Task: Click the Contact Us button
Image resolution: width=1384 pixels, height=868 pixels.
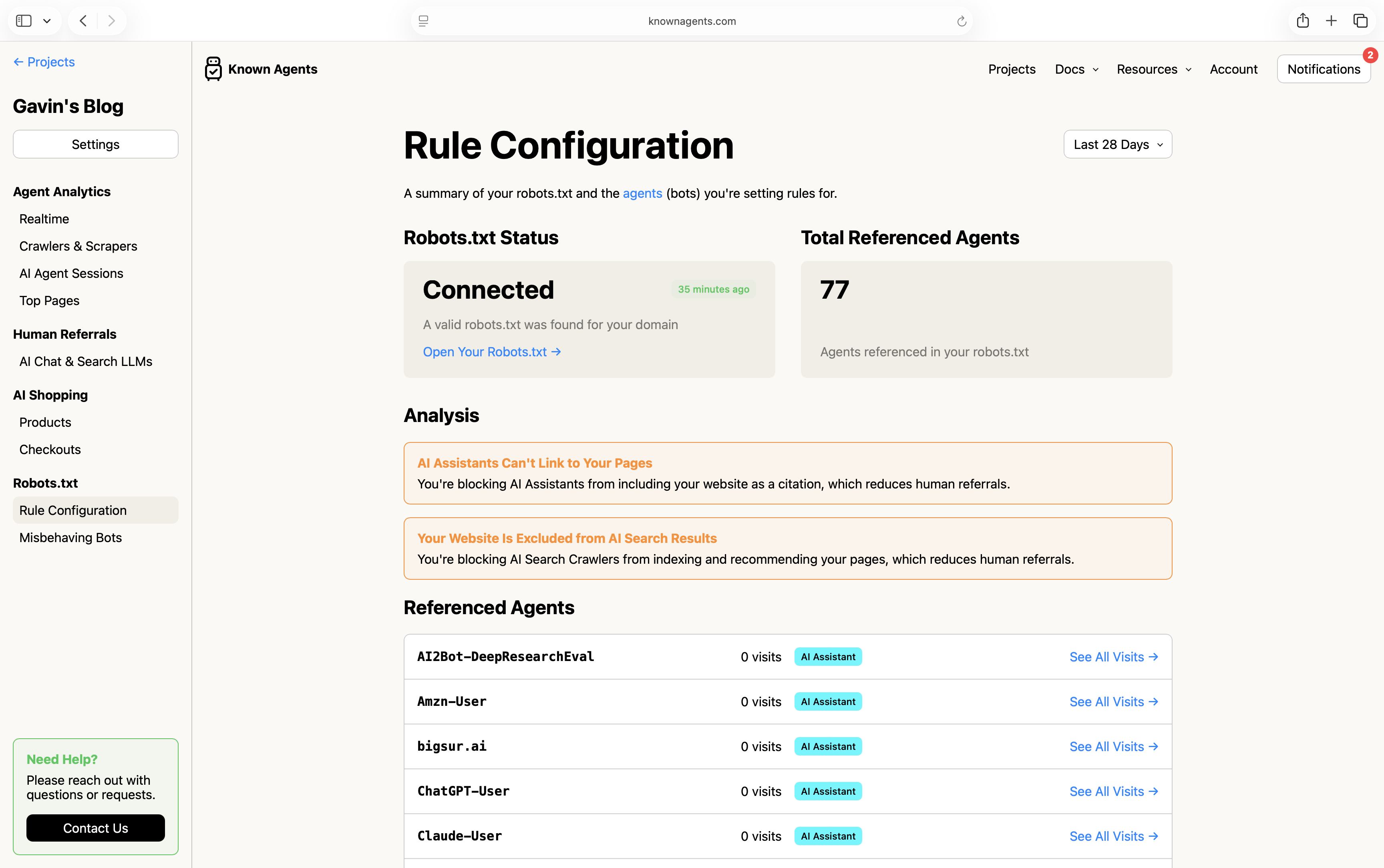Action: 95,828
